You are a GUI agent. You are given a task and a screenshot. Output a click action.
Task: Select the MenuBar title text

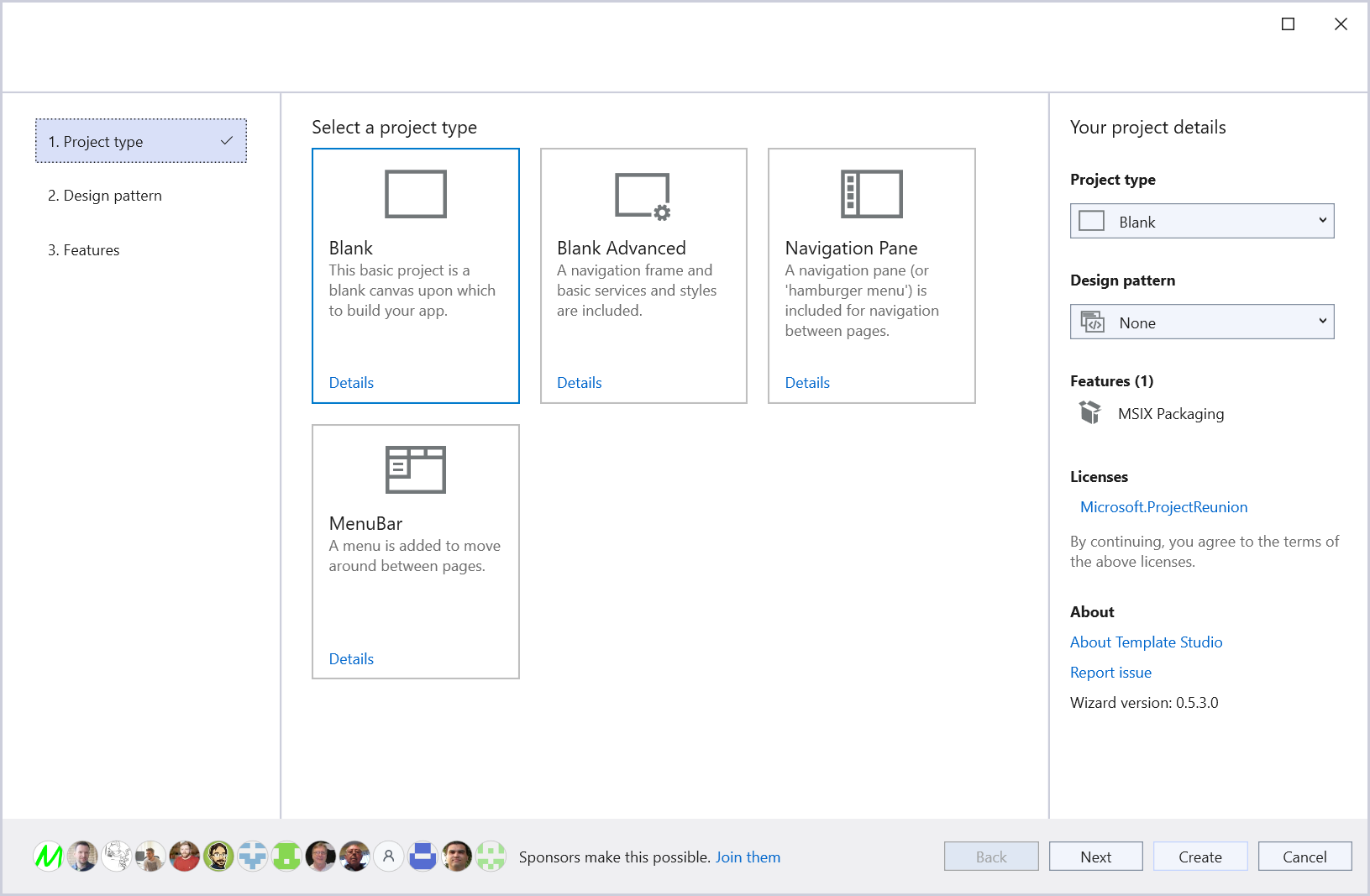pyautogui.click(x=365, y=523)
